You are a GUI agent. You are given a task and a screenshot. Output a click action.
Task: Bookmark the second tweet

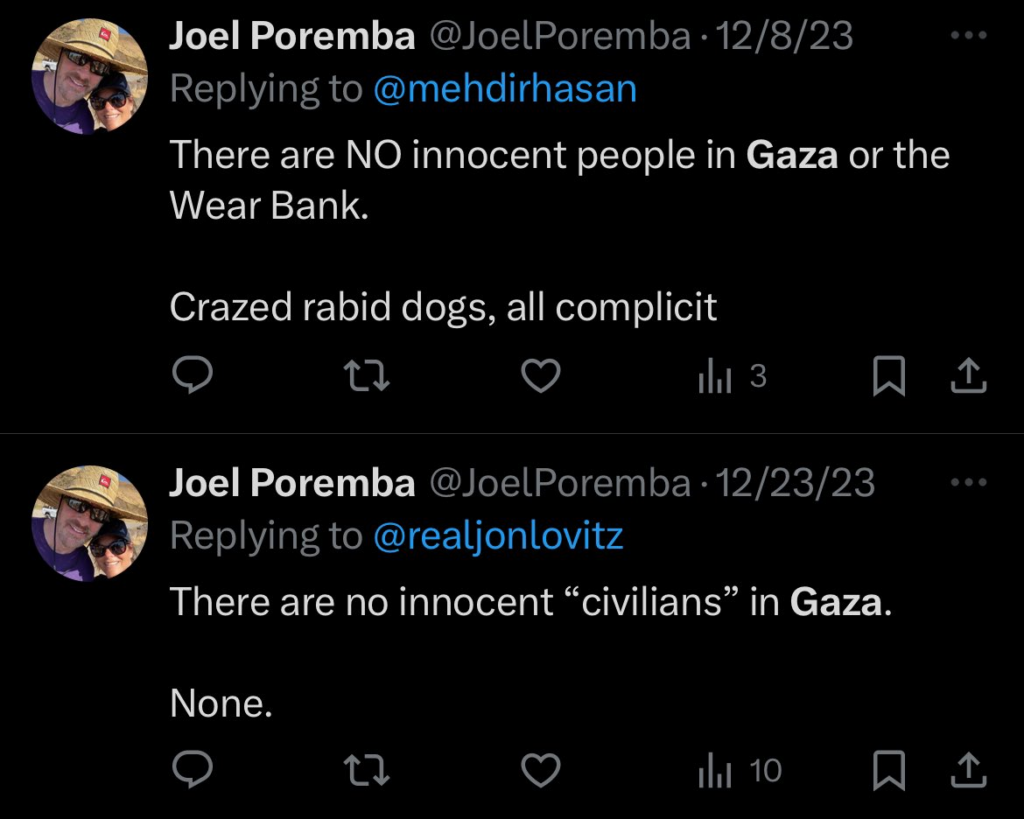click(x=890, y=770)
